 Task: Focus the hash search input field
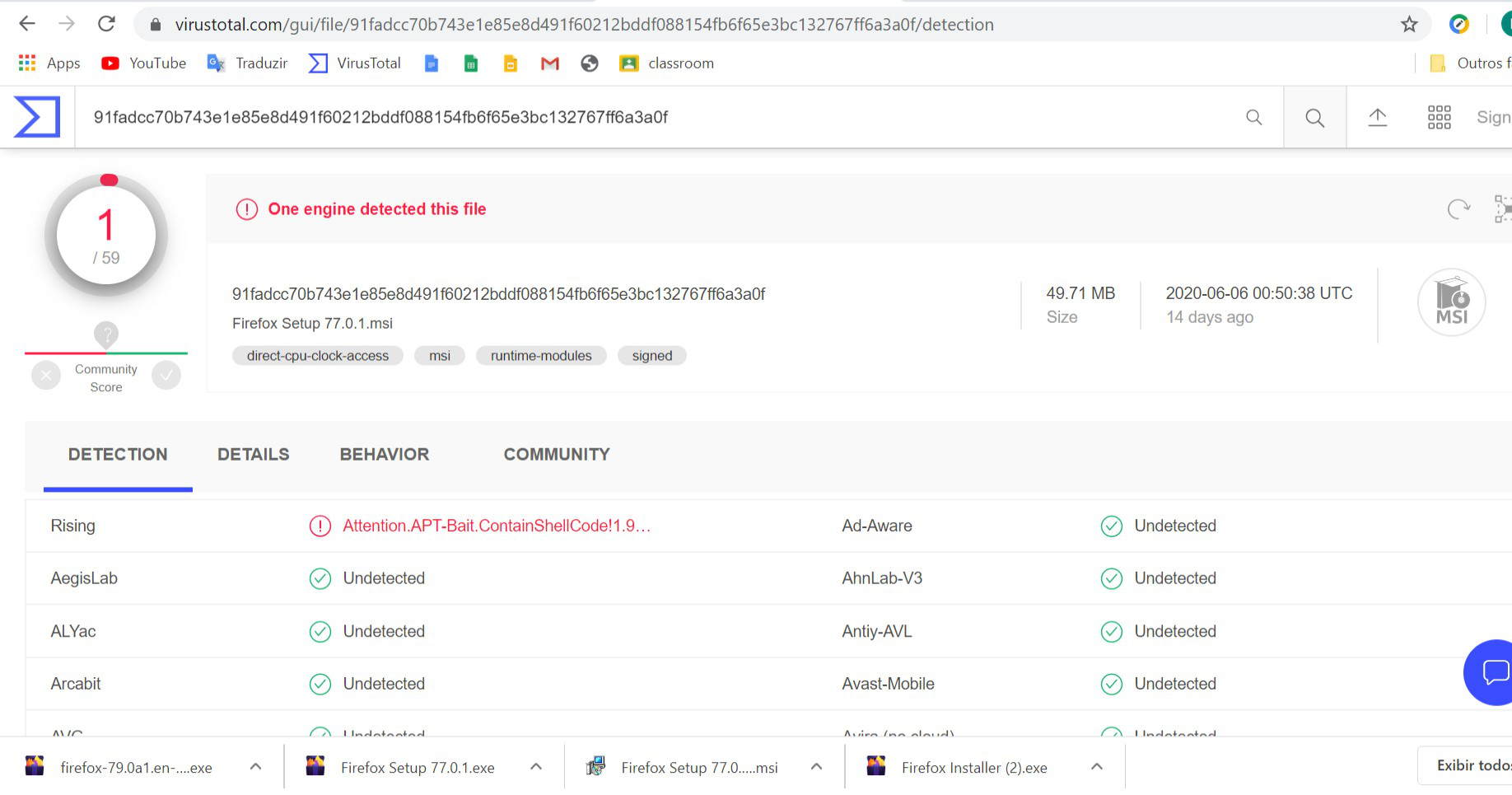tap(659, 117)
